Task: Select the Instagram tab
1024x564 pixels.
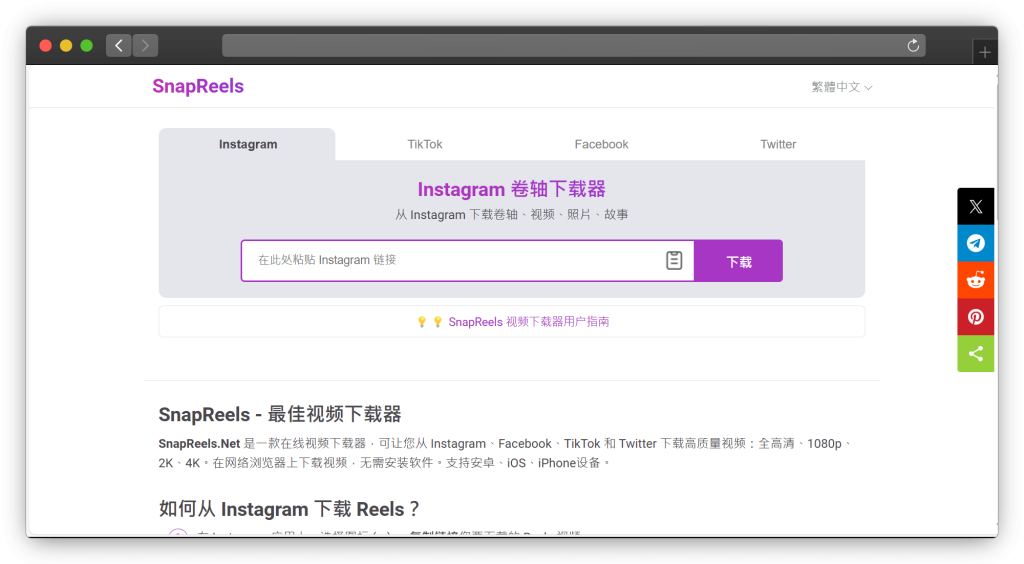Action: [248, 144]
